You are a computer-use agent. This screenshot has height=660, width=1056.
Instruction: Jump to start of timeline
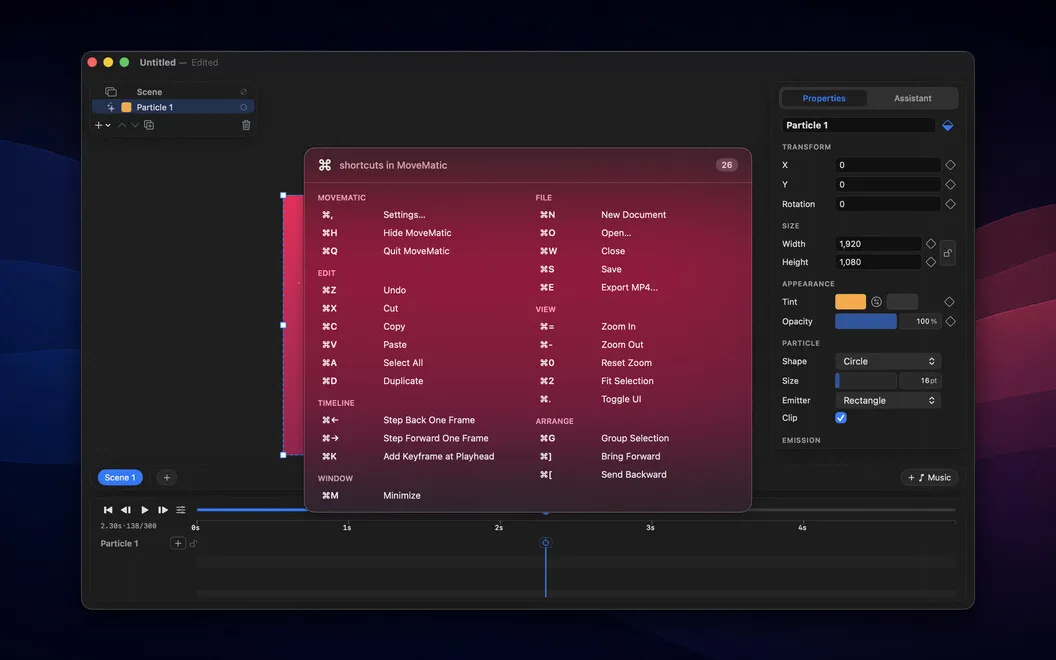click(108, 510)
